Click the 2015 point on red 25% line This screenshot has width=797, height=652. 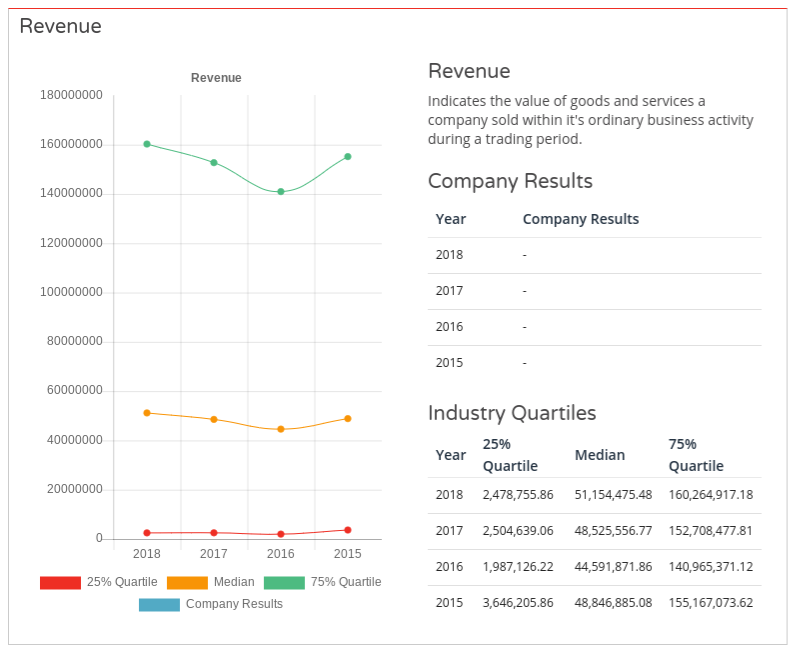tap(348, 530)
